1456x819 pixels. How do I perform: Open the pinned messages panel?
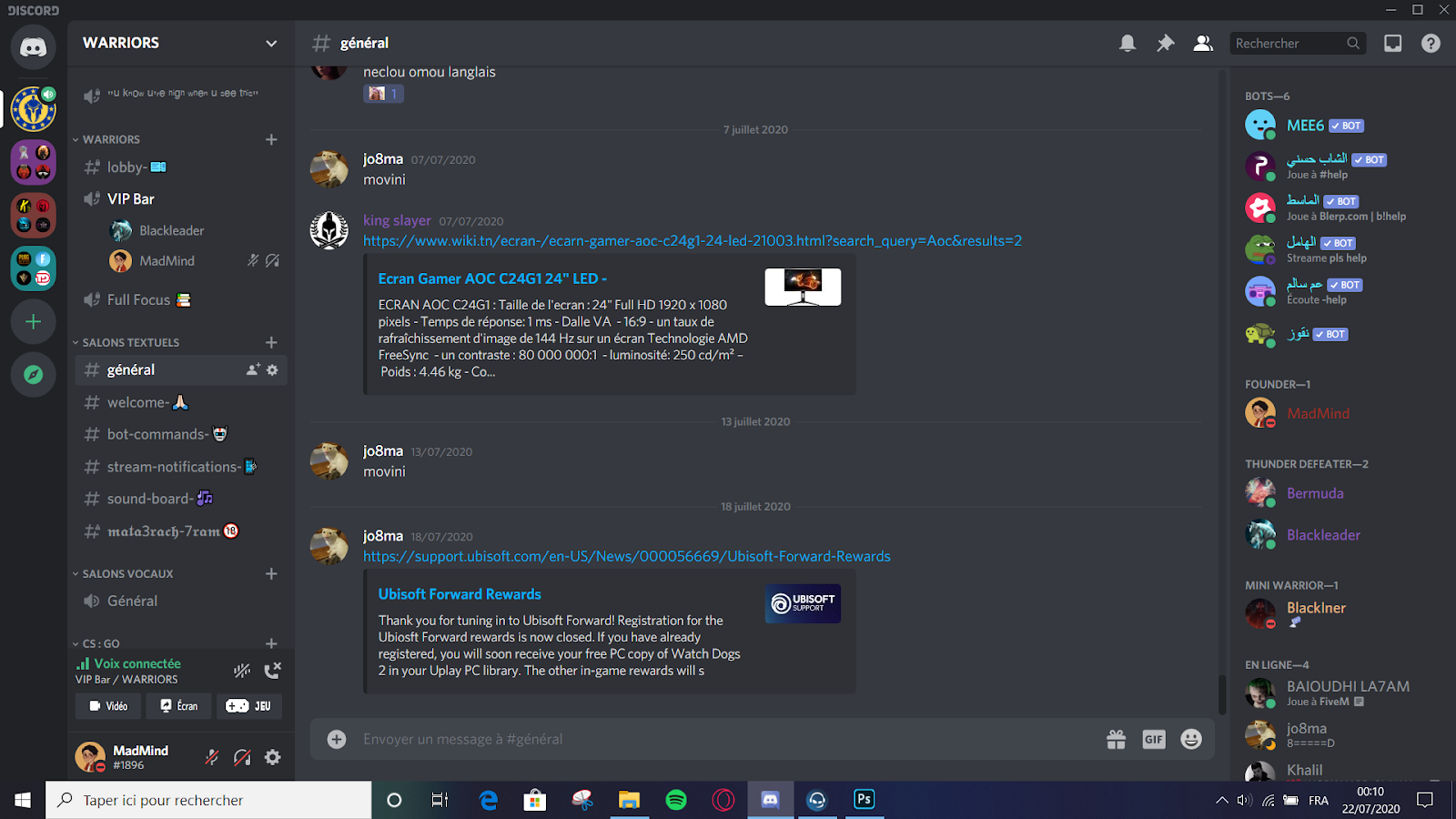click(x=1166, y=43)
